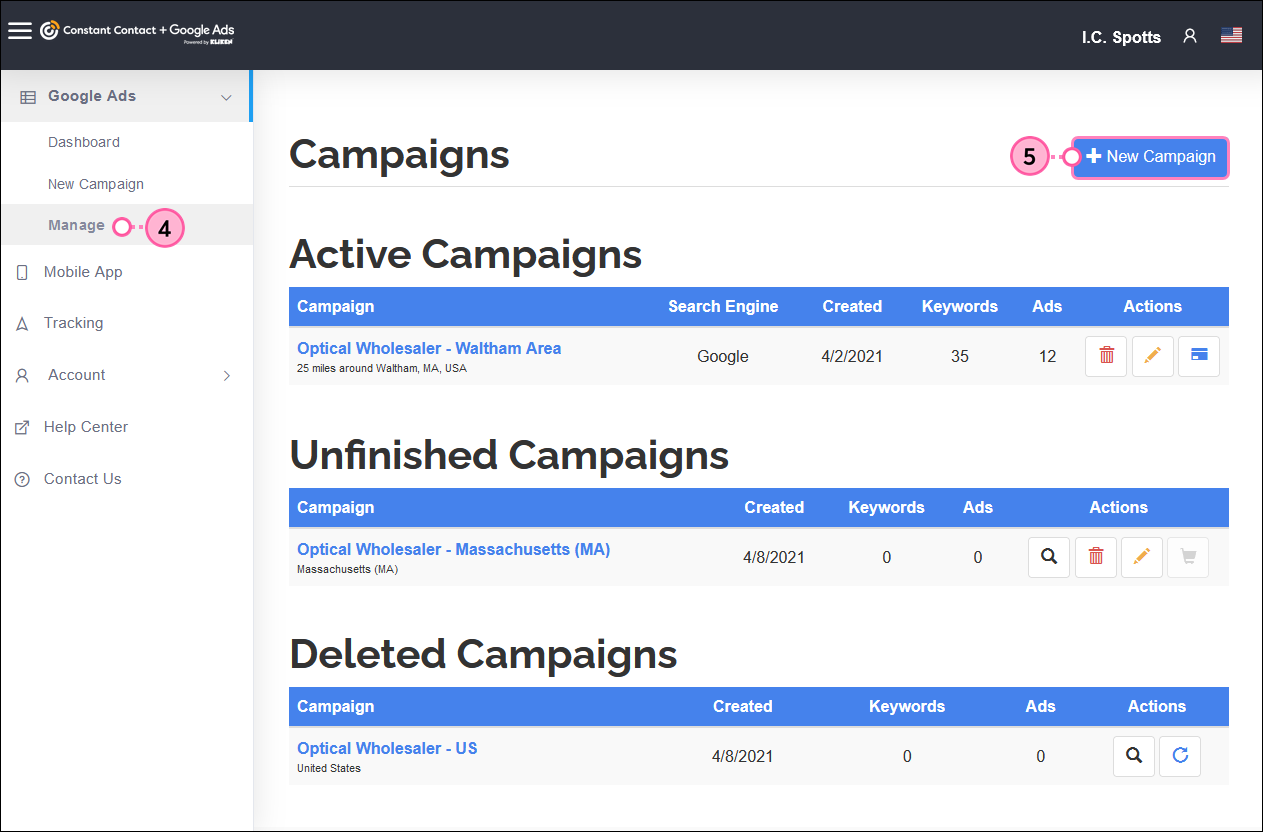Click the Mobile App phone icon
1263x832 pixels.
point(22,272)
